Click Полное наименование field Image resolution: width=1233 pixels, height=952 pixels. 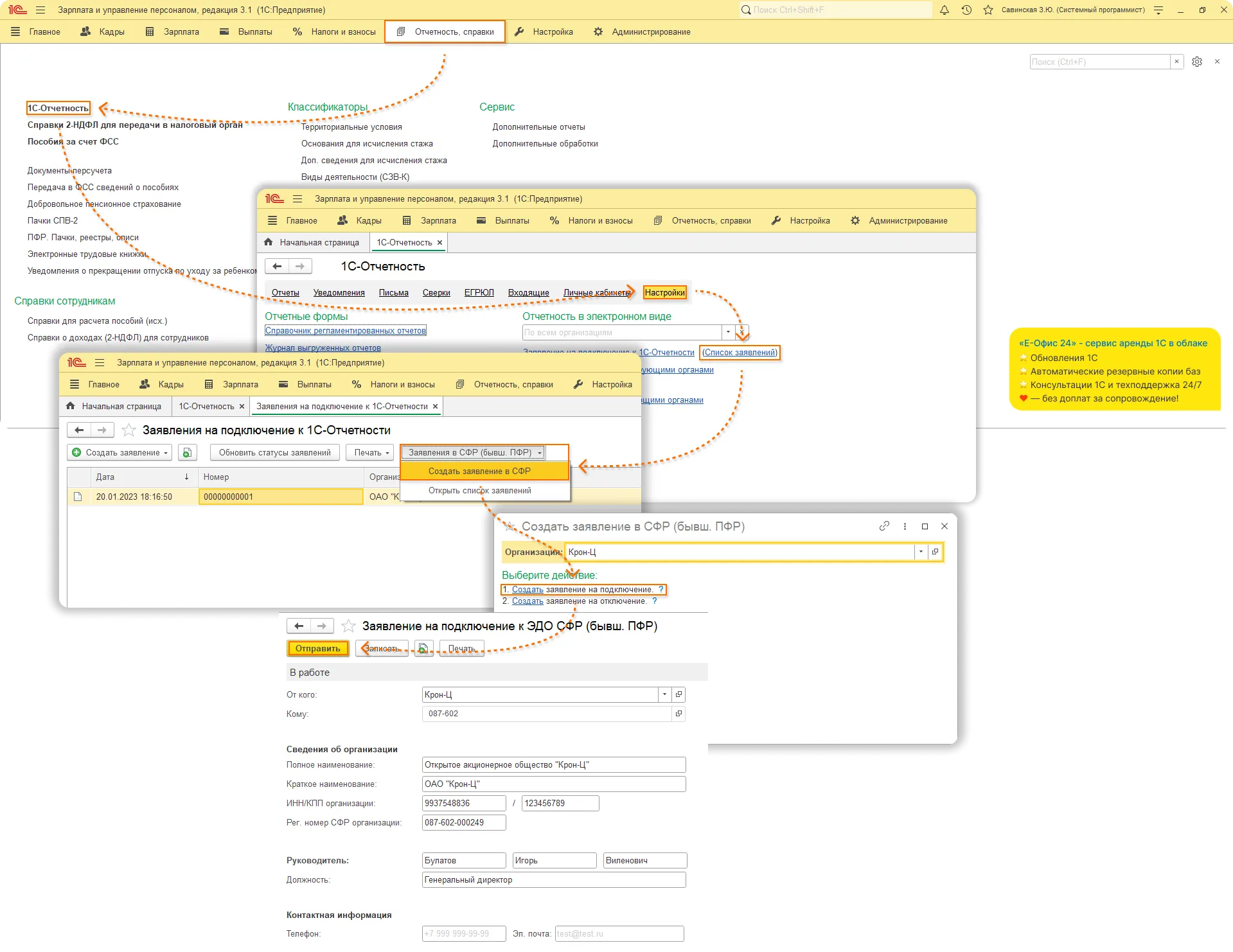tap(553, 765)
